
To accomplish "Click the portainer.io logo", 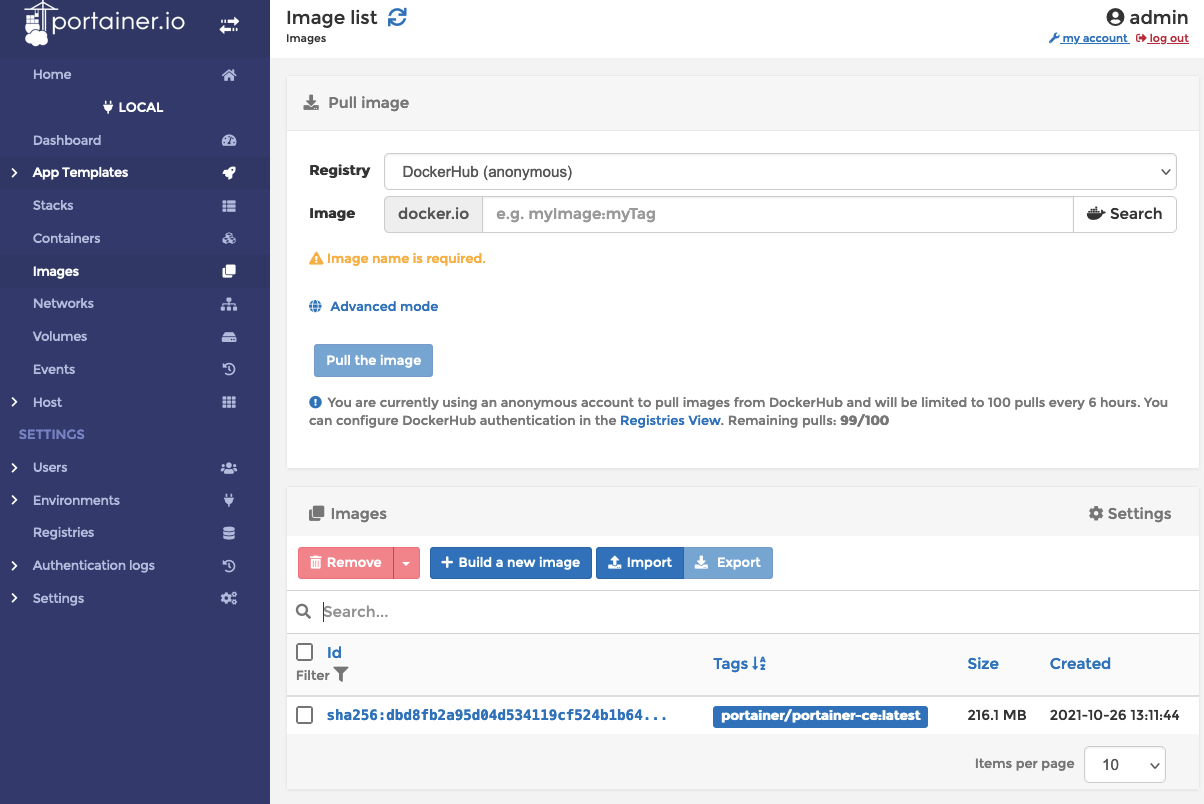I will pyautogui.click(x=104, y=23).
